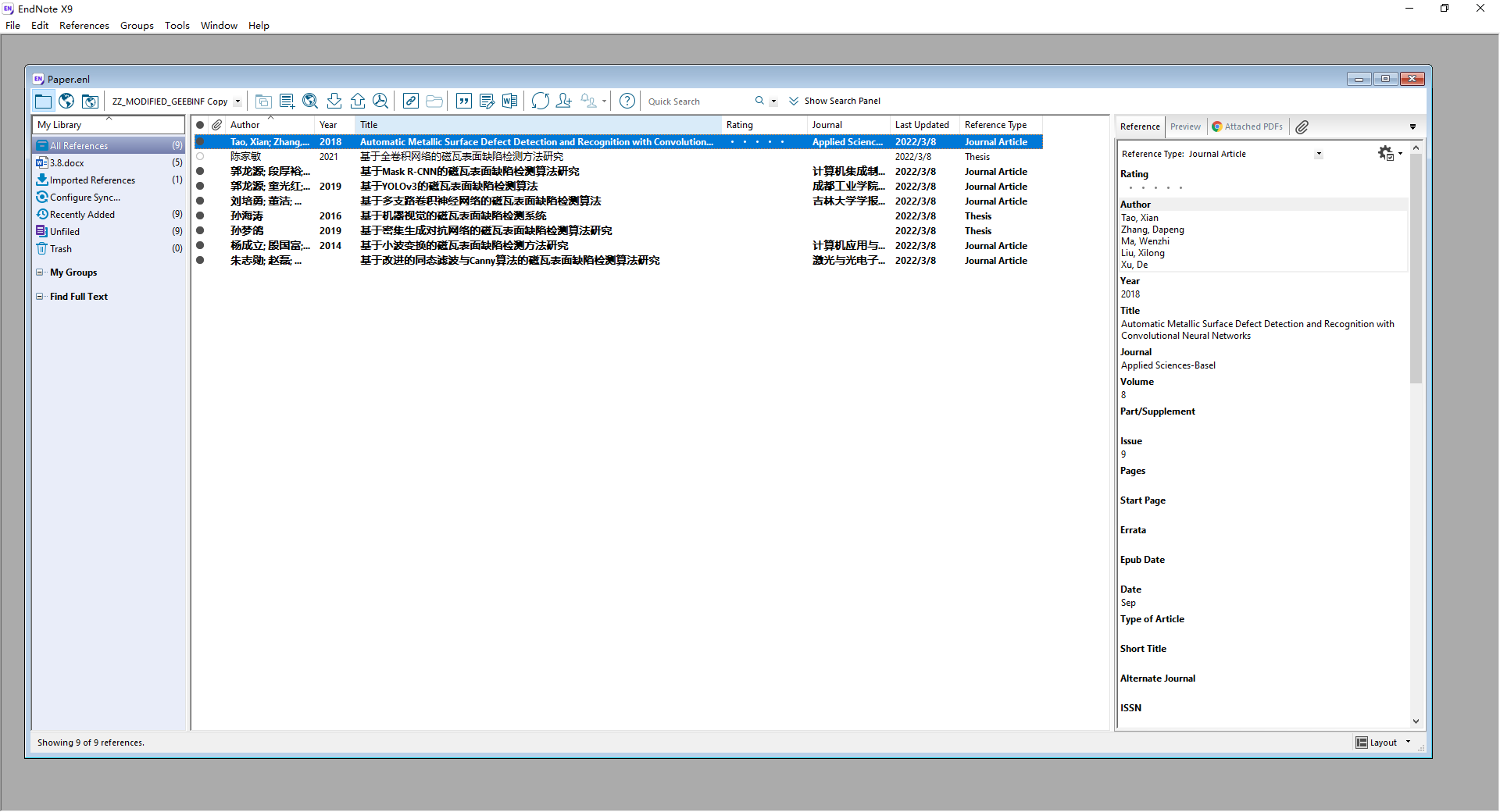Sort references by the Last Updated column
Screen dimensions: 1500x812
(x=924, y=125)
